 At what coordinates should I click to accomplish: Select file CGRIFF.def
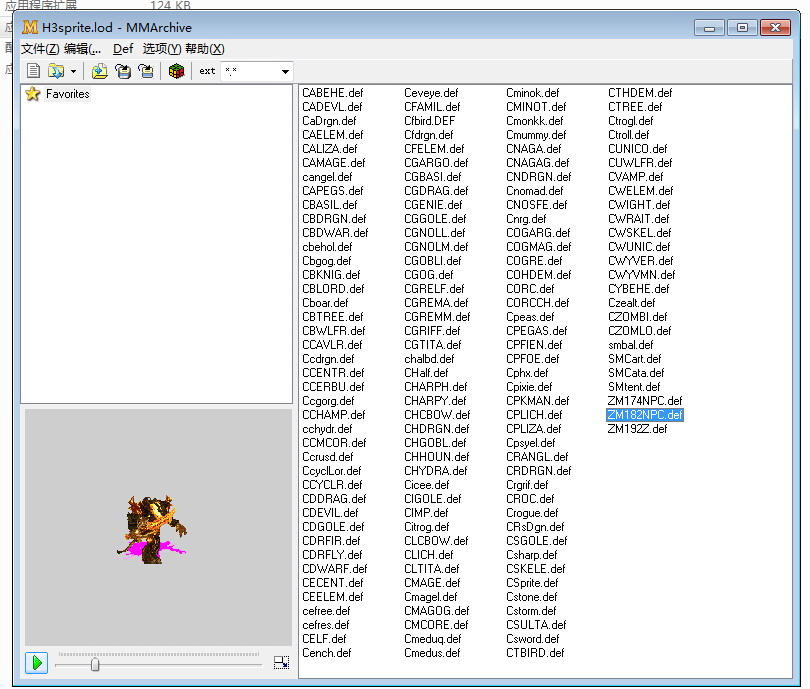(x=432, y=331)
